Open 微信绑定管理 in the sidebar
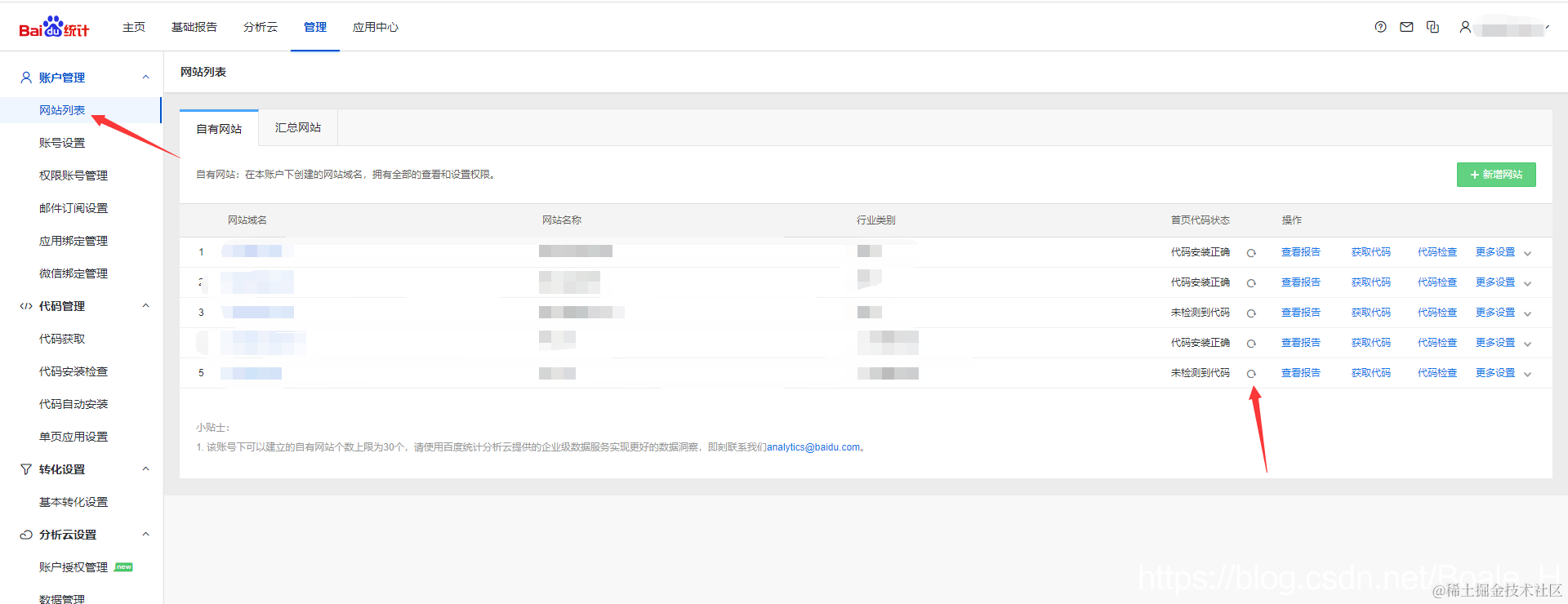This screenshot has width=1568, height=604. point(73,273)
